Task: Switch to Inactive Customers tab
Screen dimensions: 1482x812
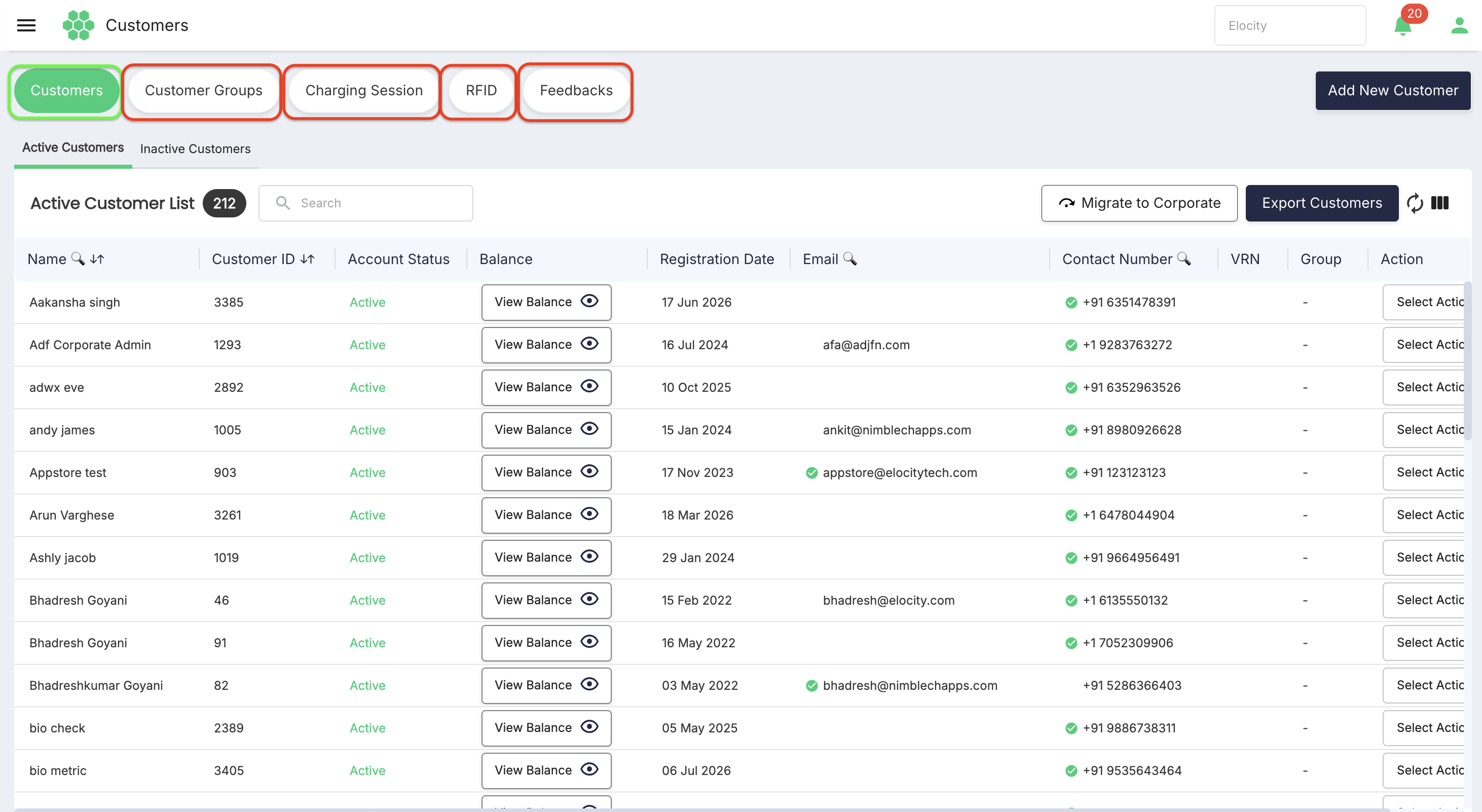Action: [x=195, y=149]
